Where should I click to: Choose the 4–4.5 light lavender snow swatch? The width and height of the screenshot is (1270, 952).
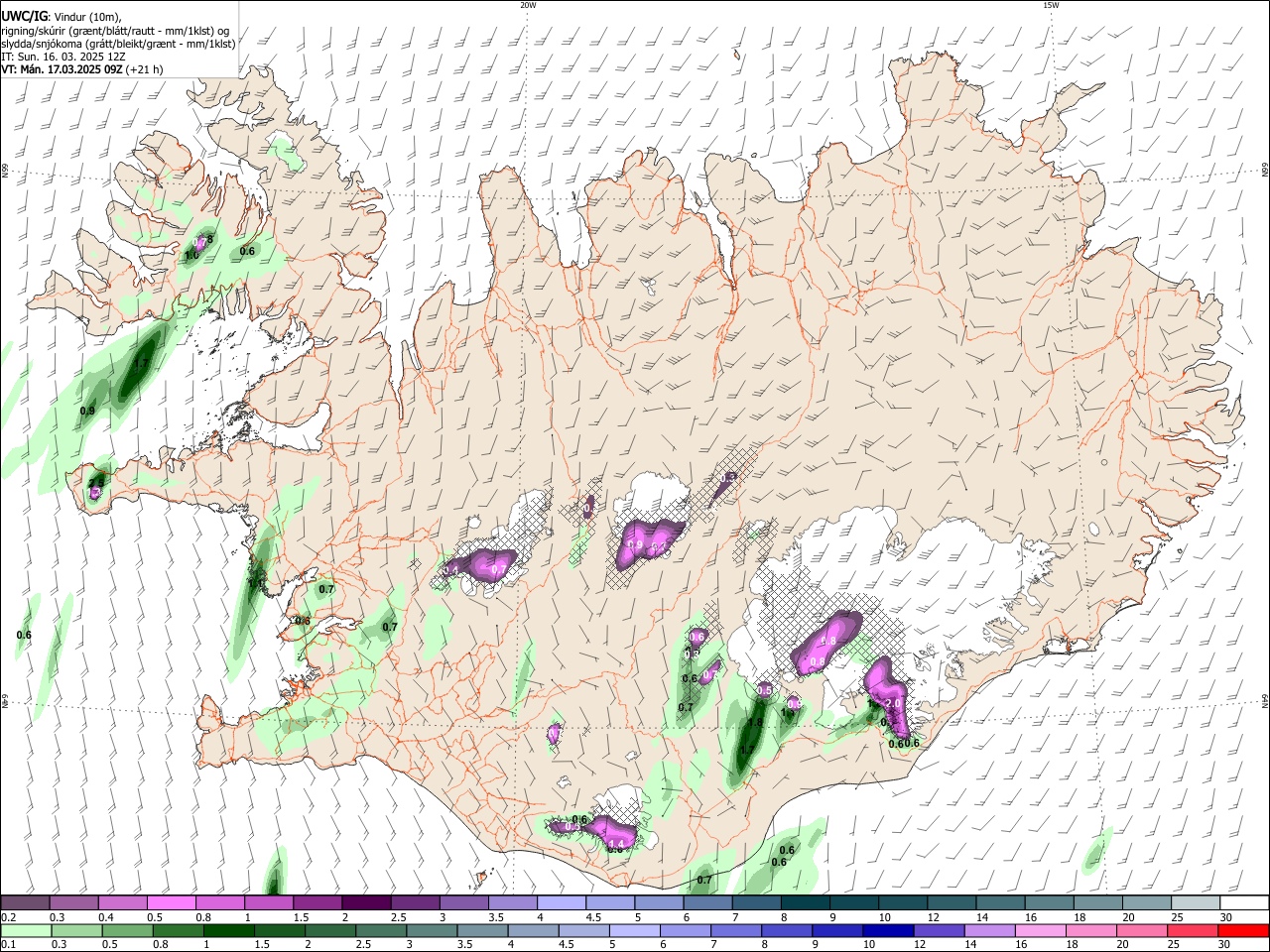click(560, 902)
